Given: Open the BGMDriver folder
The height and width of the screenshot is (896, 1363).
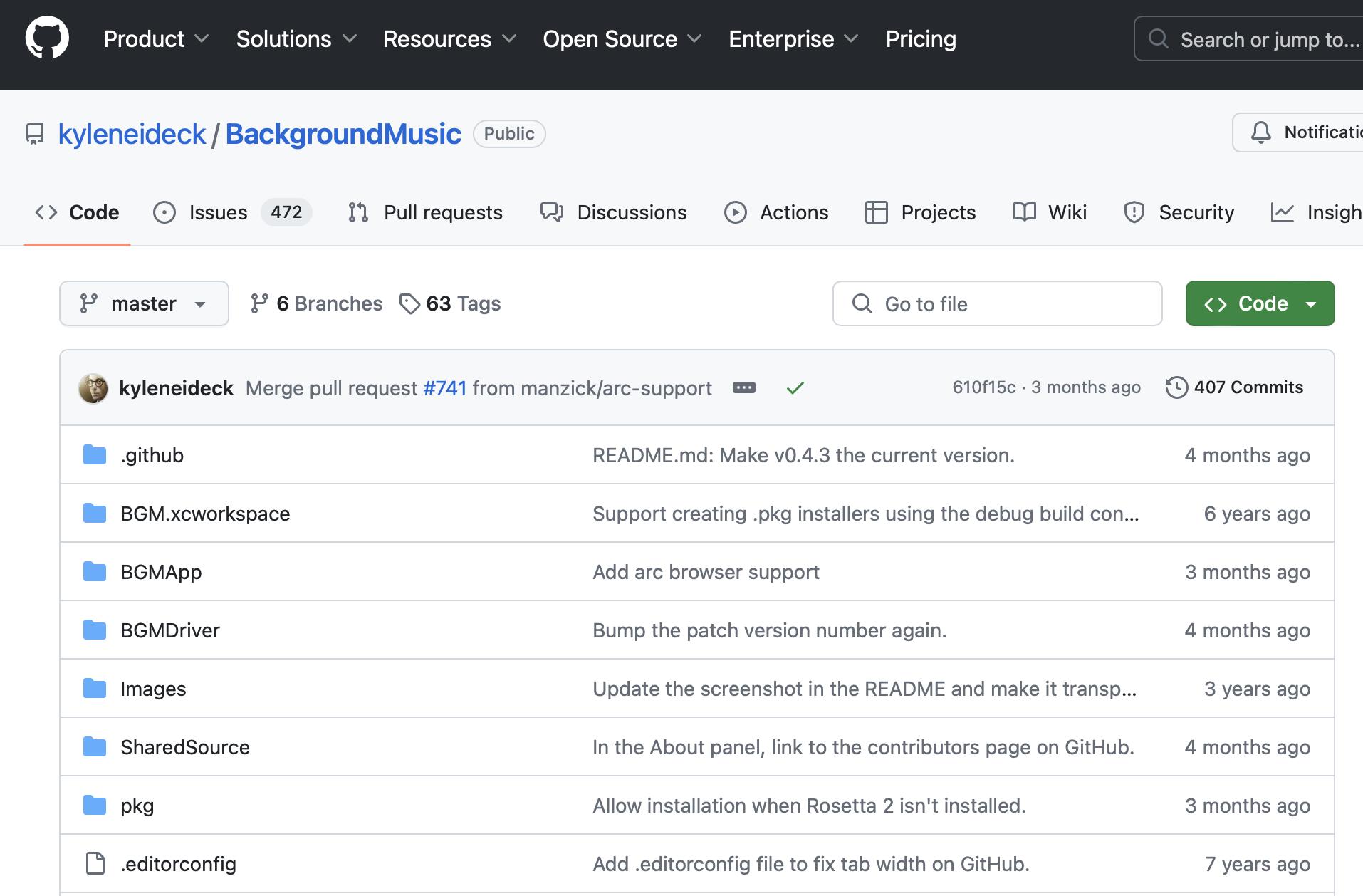Looking at the screenshot, I should point(170,630).
